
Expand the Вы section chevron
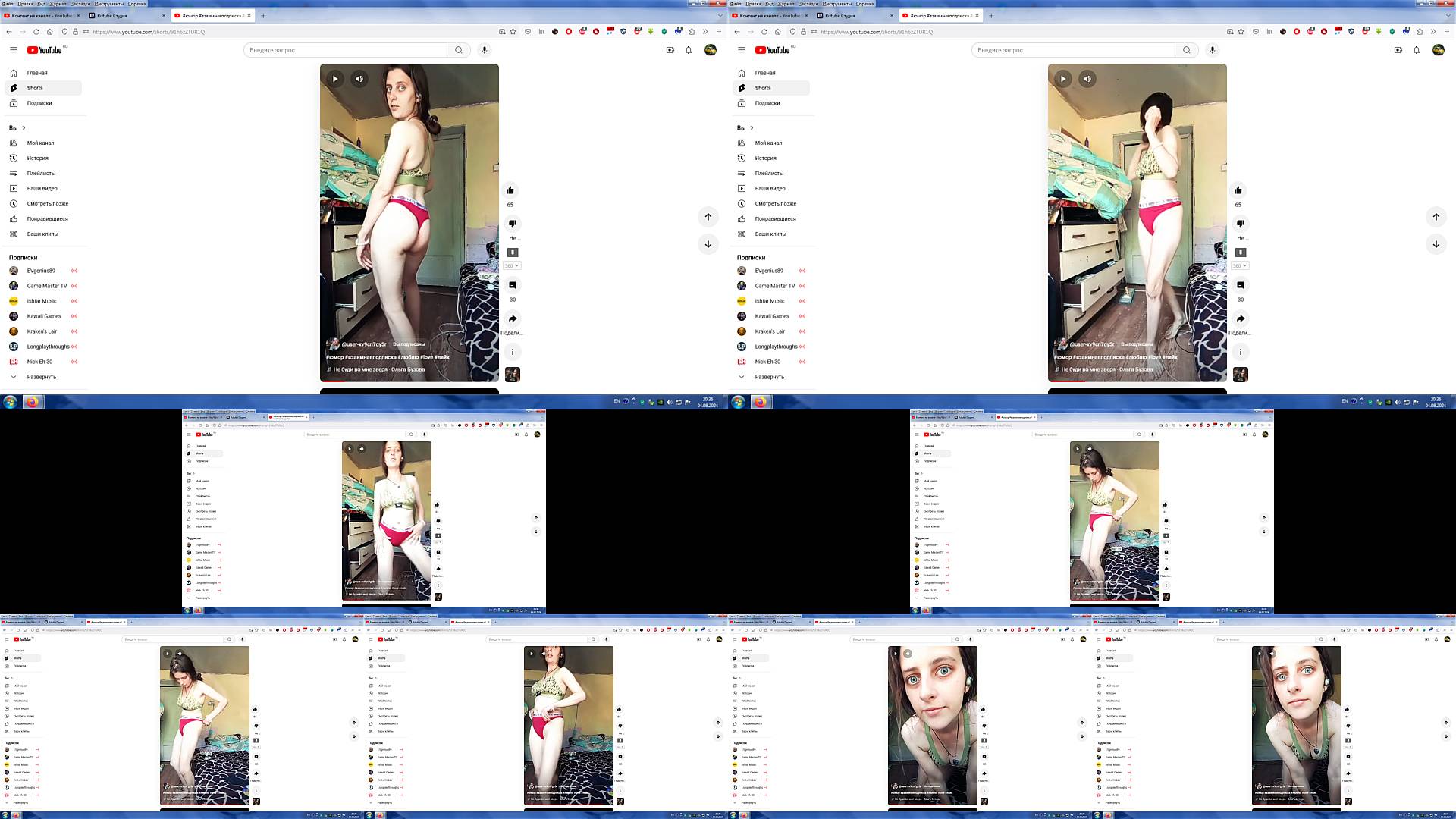[24, 128]
